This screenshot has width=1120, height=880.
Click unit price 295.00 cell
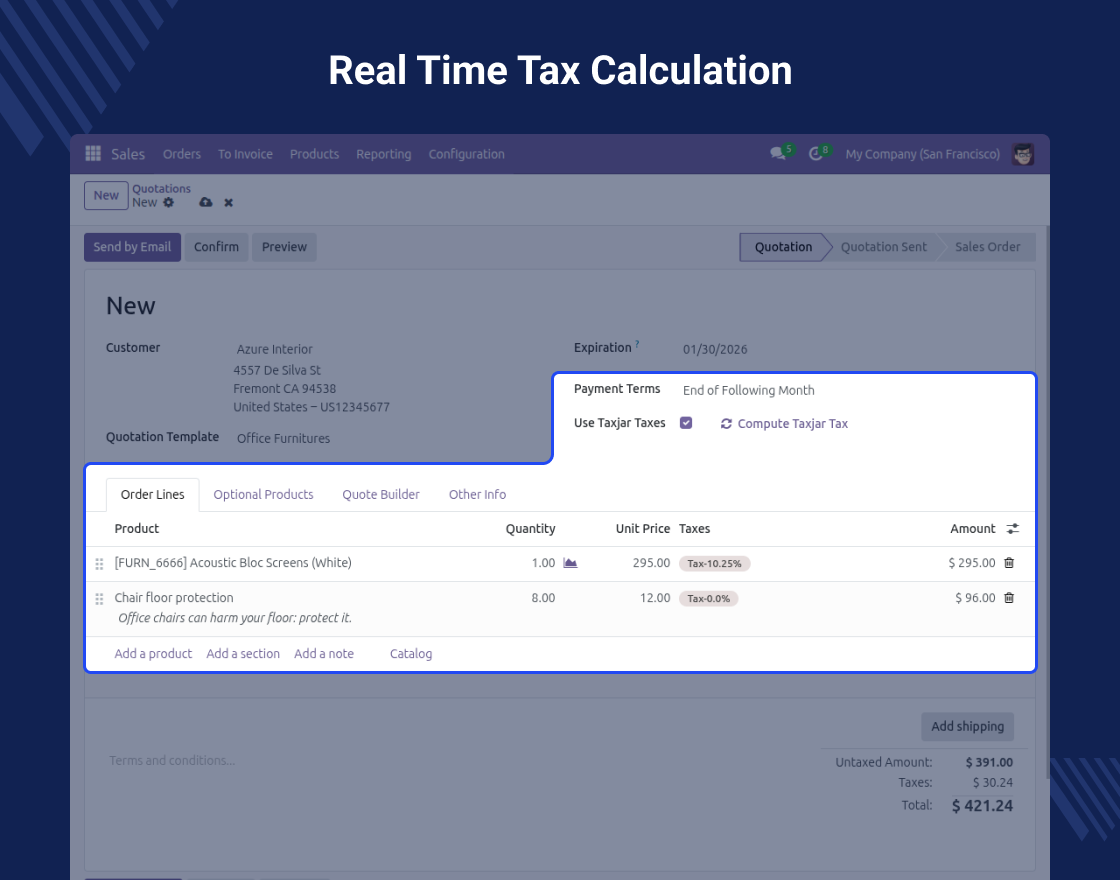pos(651,563)
